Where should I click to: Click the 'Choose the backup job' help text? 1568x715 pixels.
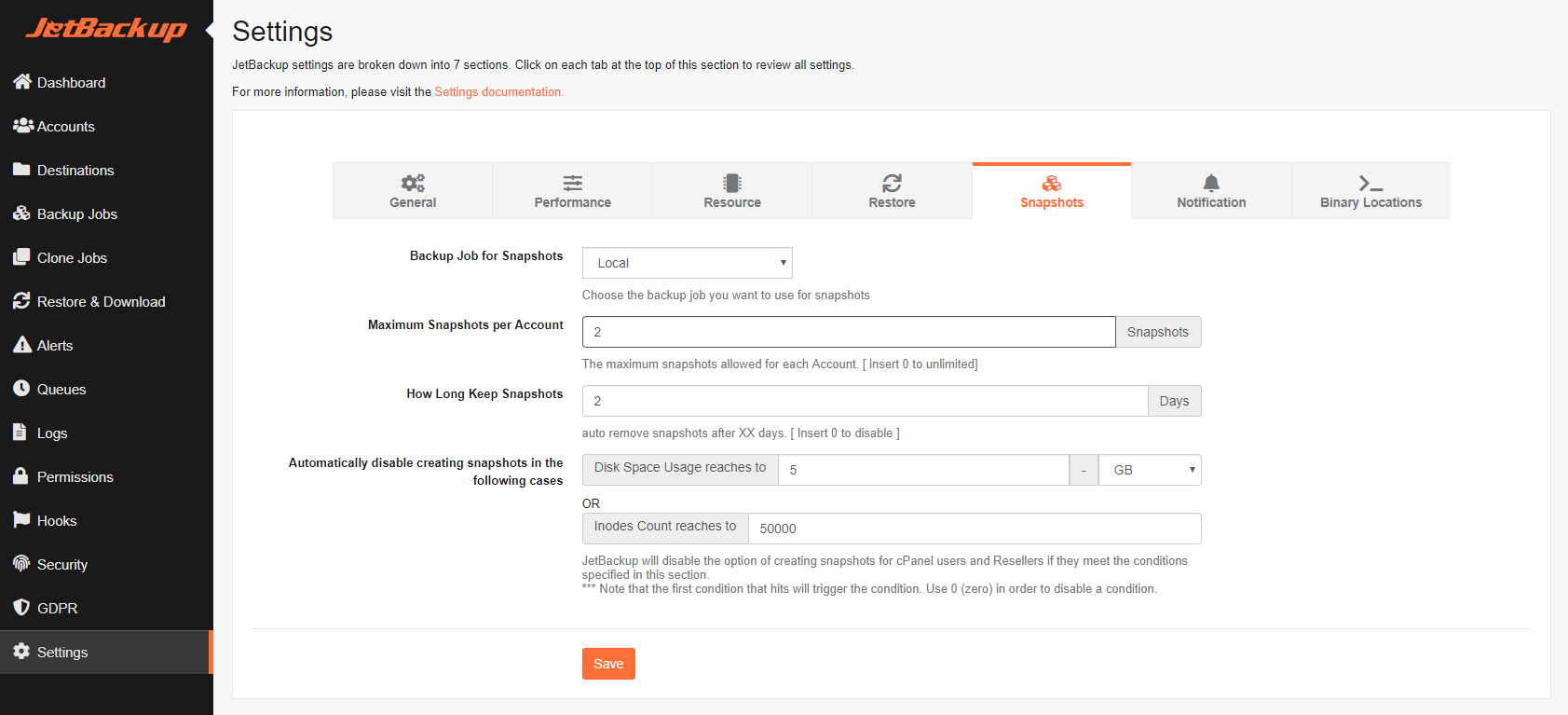[x=726, y=296]
